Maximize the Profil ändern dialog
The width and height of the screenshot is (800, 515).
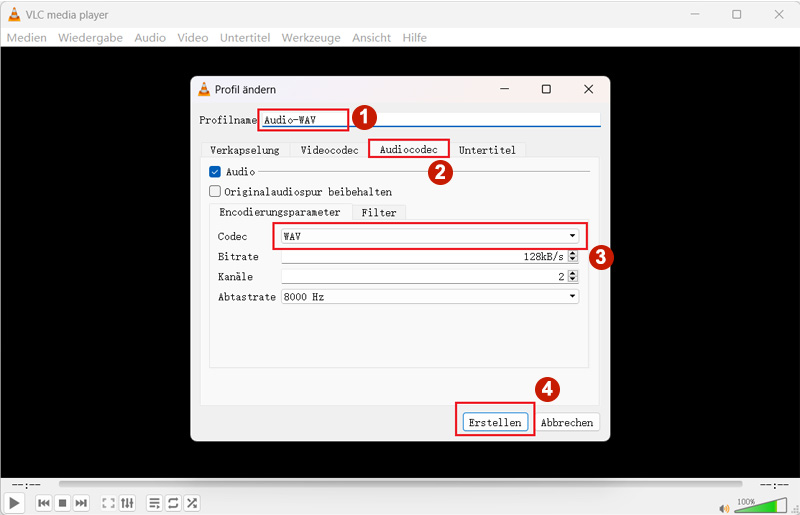(x=546, y=89)
